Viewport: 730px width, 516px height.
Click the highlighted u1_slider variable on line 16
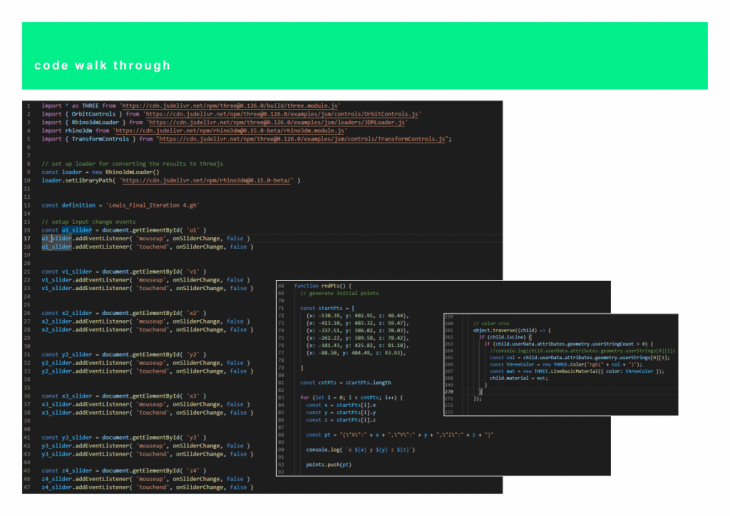tap(77, 230)
